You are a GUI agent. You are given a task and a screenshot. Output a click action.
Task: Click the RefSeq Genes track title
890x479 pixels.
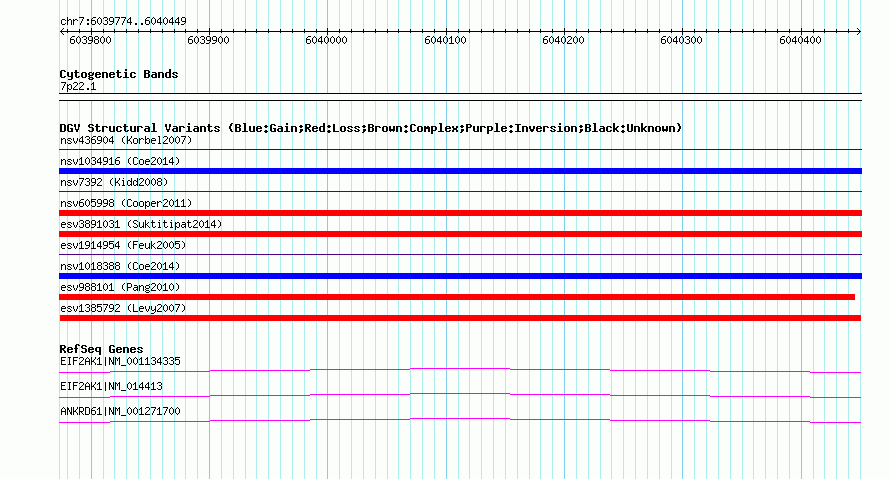[101, 349]
